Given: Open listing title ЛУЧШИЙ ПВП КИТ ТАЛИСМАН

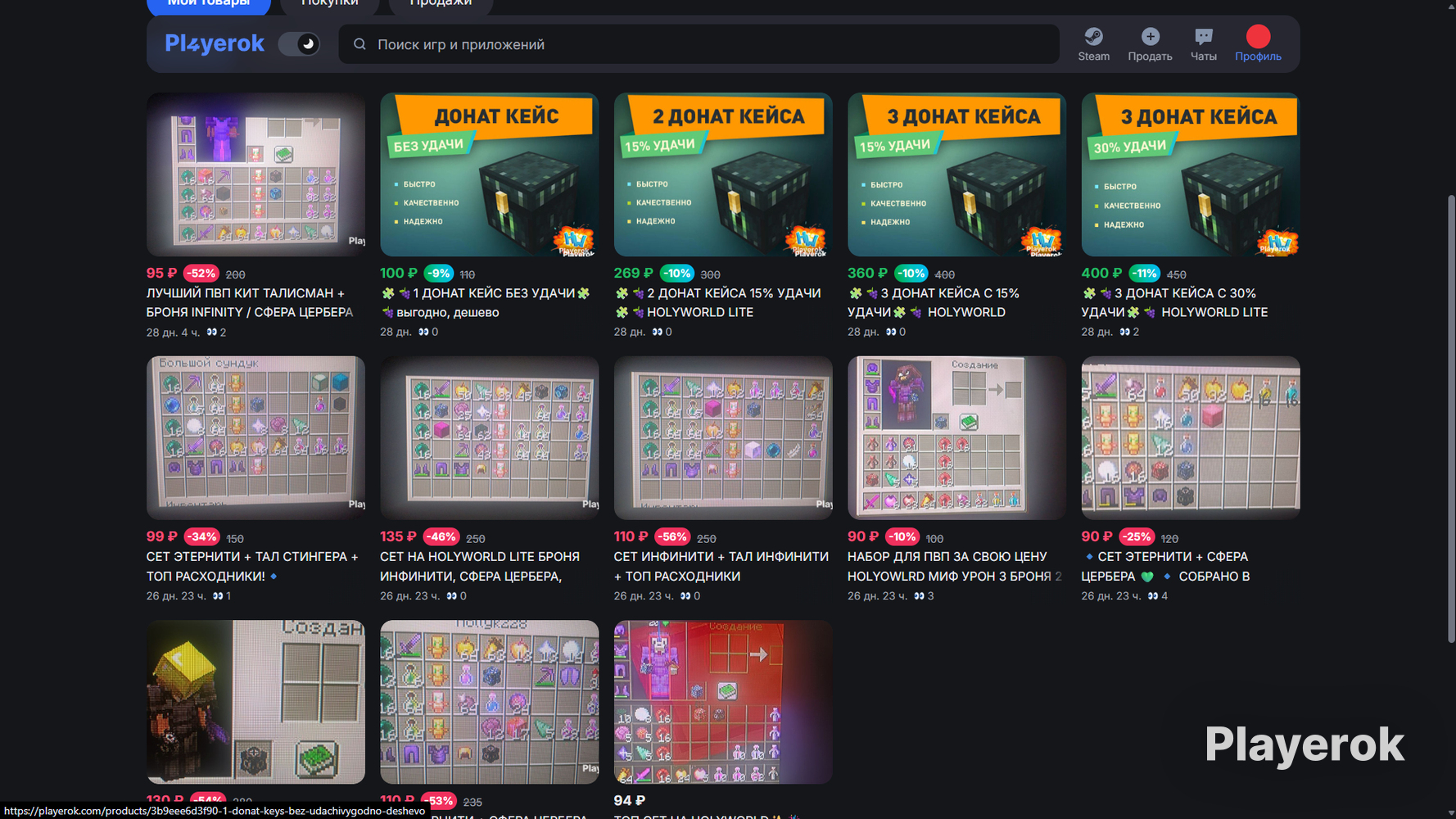Looking at the screenshot, I should tap(250, 303).
